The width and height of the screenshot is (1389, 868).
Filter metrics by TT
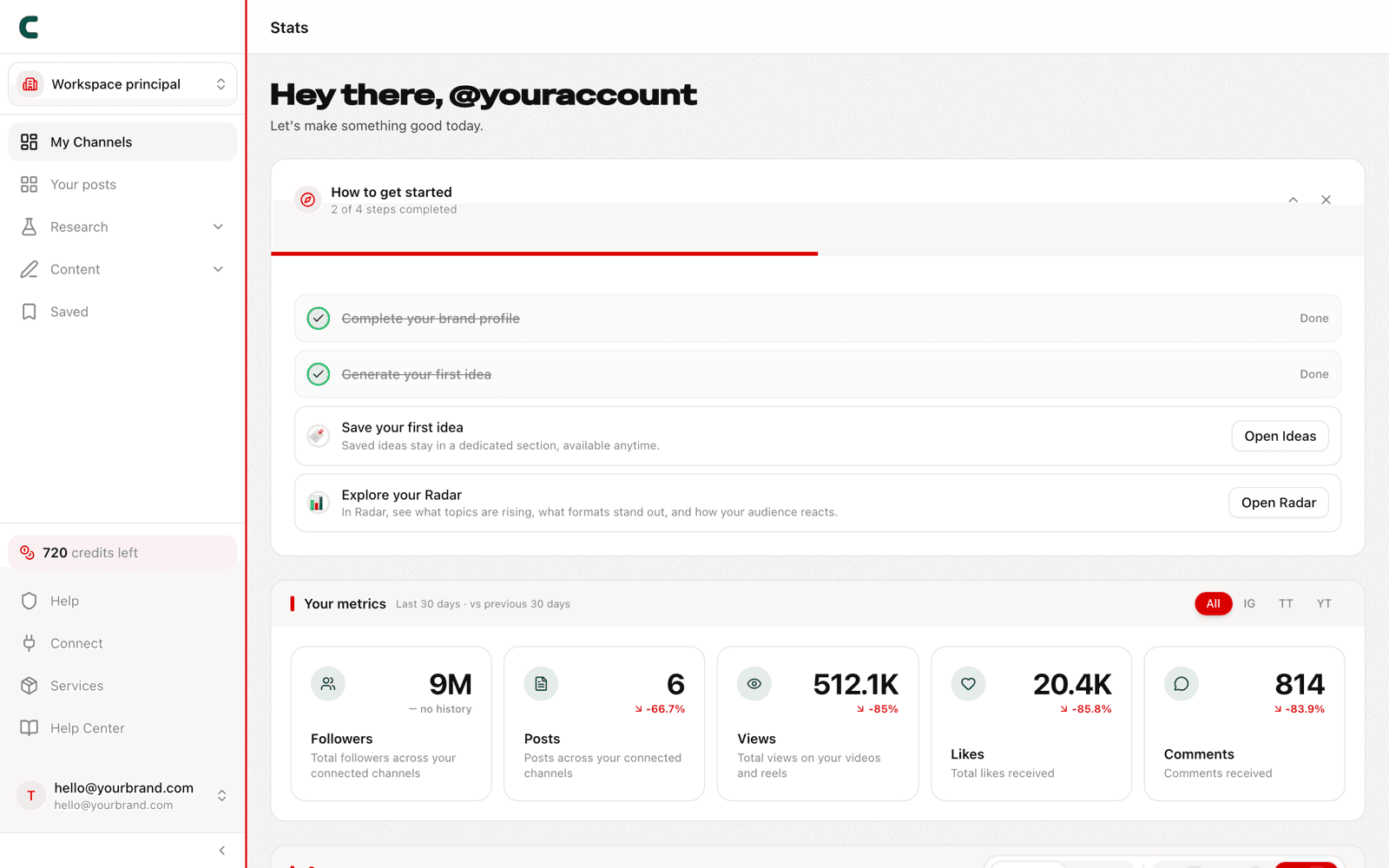[x=1286, y=603]
